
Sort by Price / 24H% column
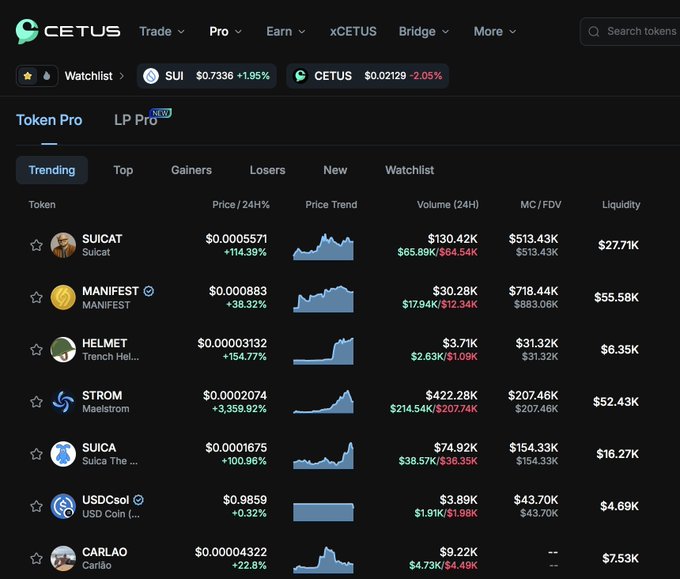click(x=241, y=205)
